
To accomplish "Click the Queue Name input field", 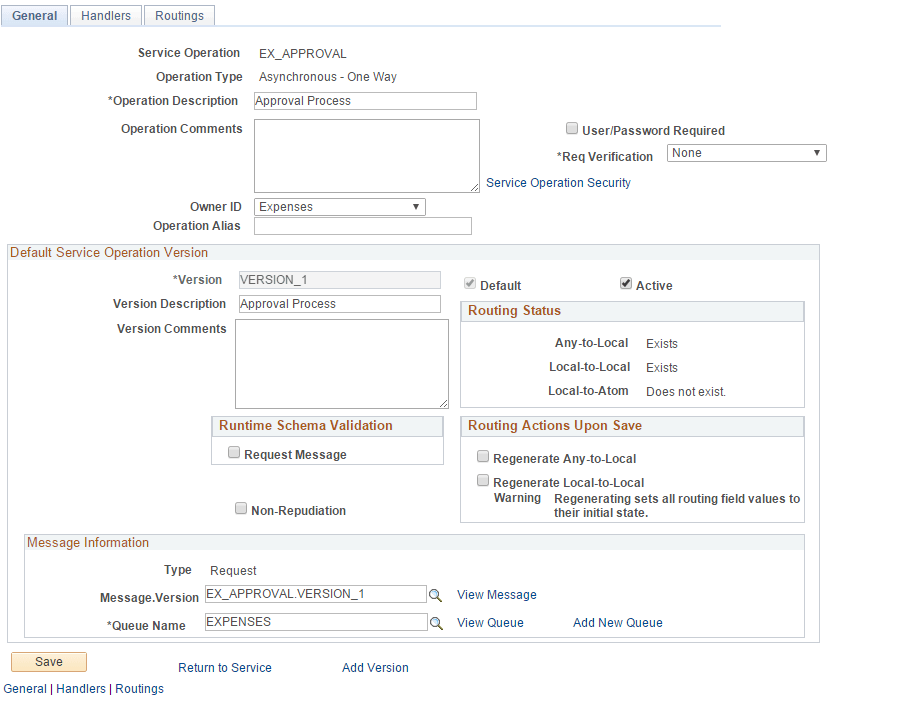I will pos(316,622).
